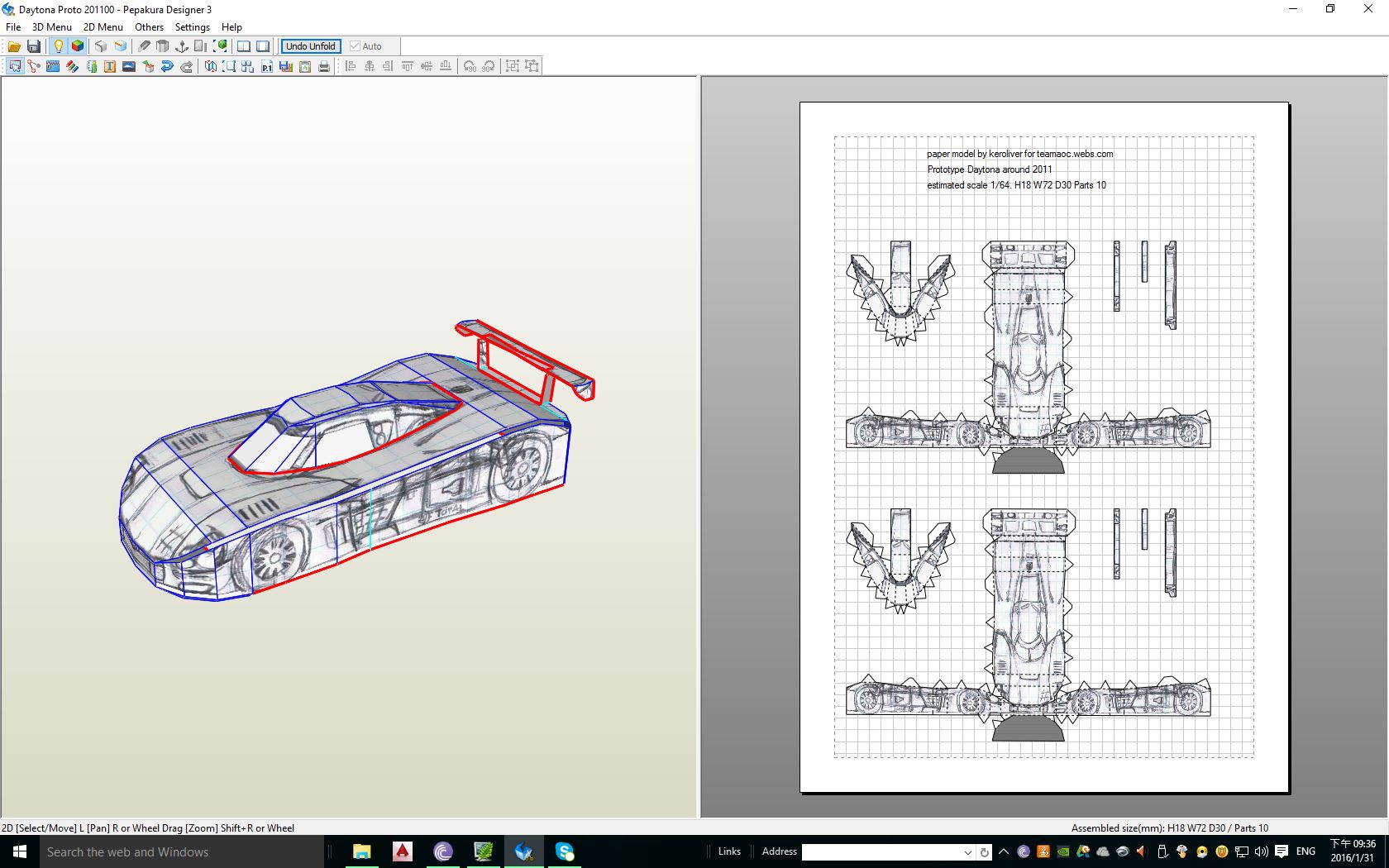This screenshot has width=1389, height=868.
Task: Click the Undo Unfold button
Action: [x=310, y=46]
